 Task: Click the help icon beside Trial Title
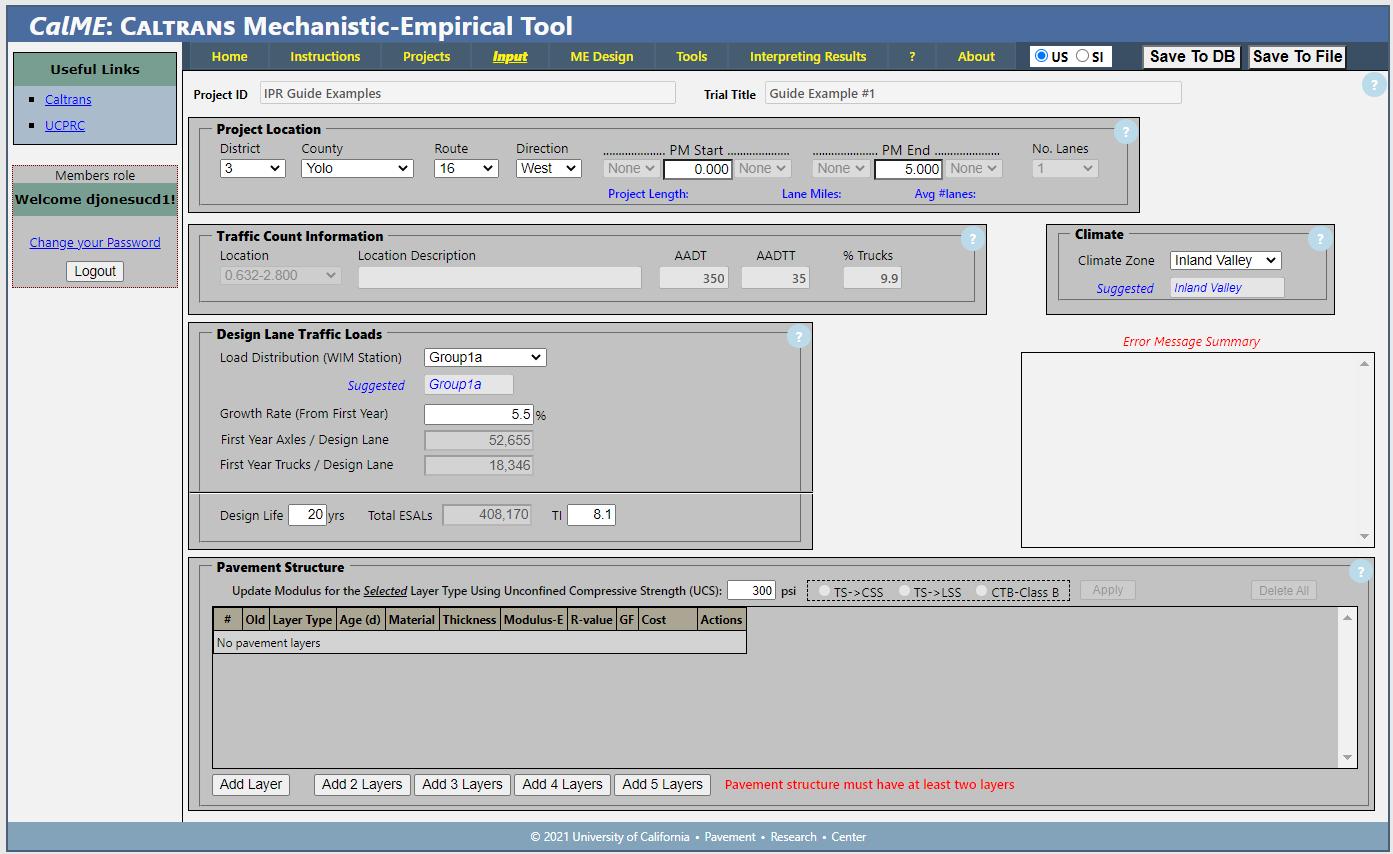[1373, 85]
